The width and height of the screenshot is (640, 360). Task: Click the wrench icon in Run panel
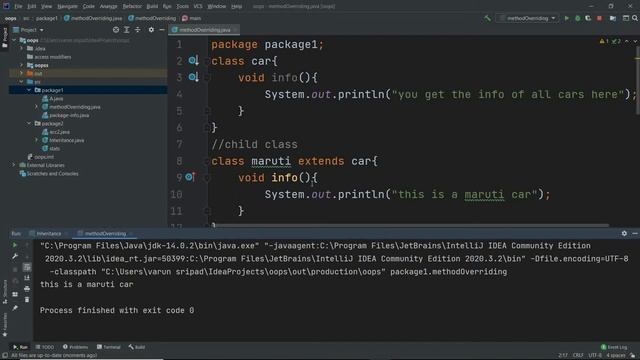pyautogui.click(x=15, y=256)
